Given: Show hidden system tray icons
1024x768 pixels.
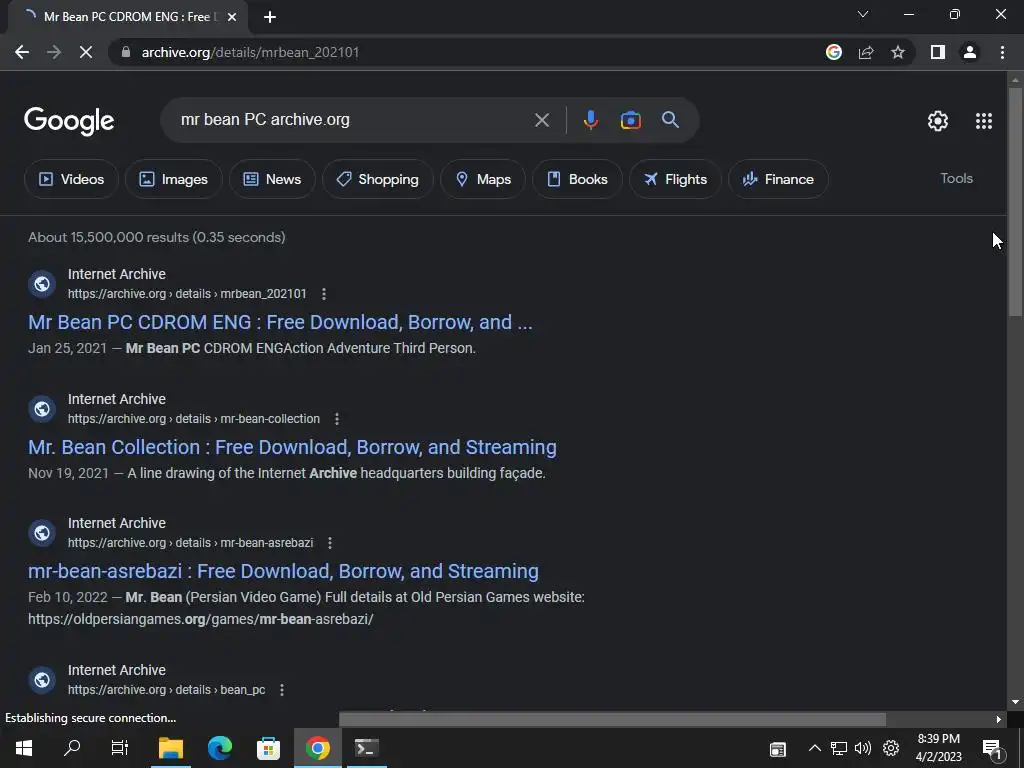Looking at the screenshot, I should click(814, 748).
